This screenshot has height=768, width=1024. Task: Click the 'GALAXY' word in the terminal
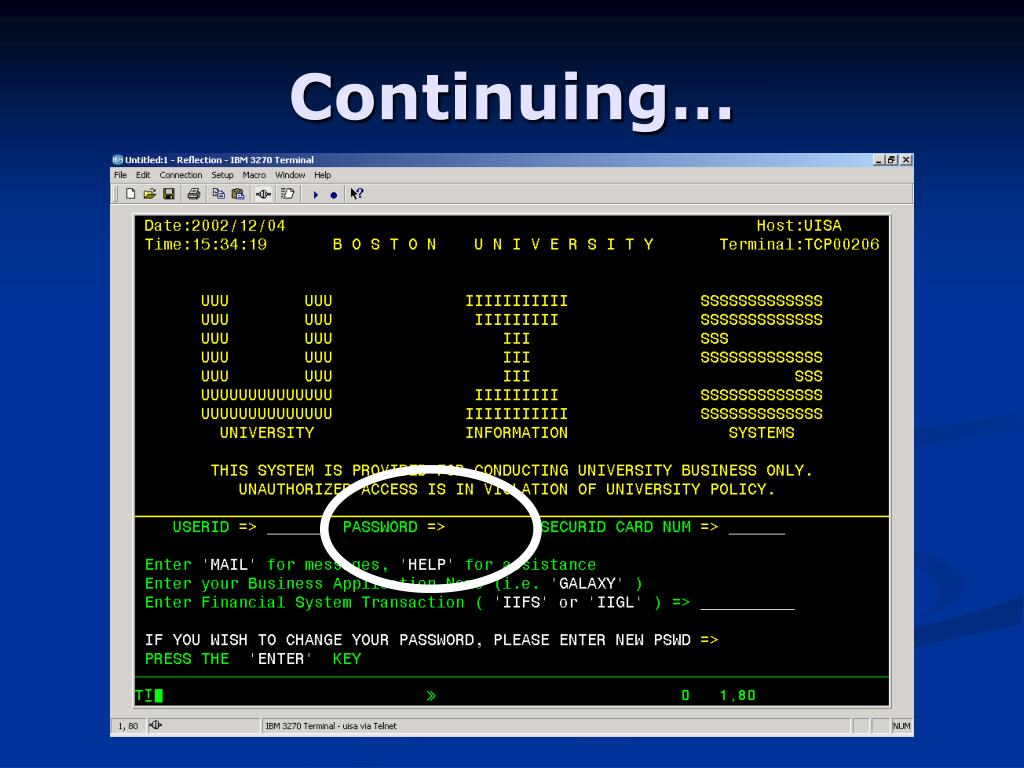(587, 584)
